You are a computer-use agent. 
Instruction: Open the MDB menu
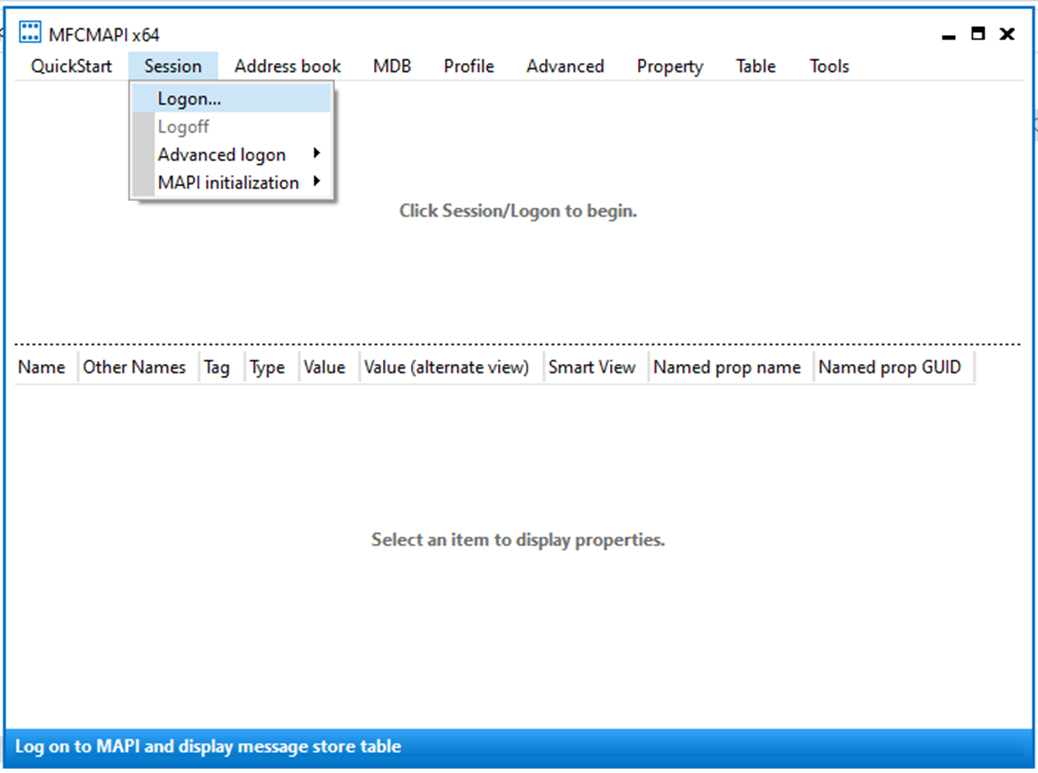click(392, 66)
